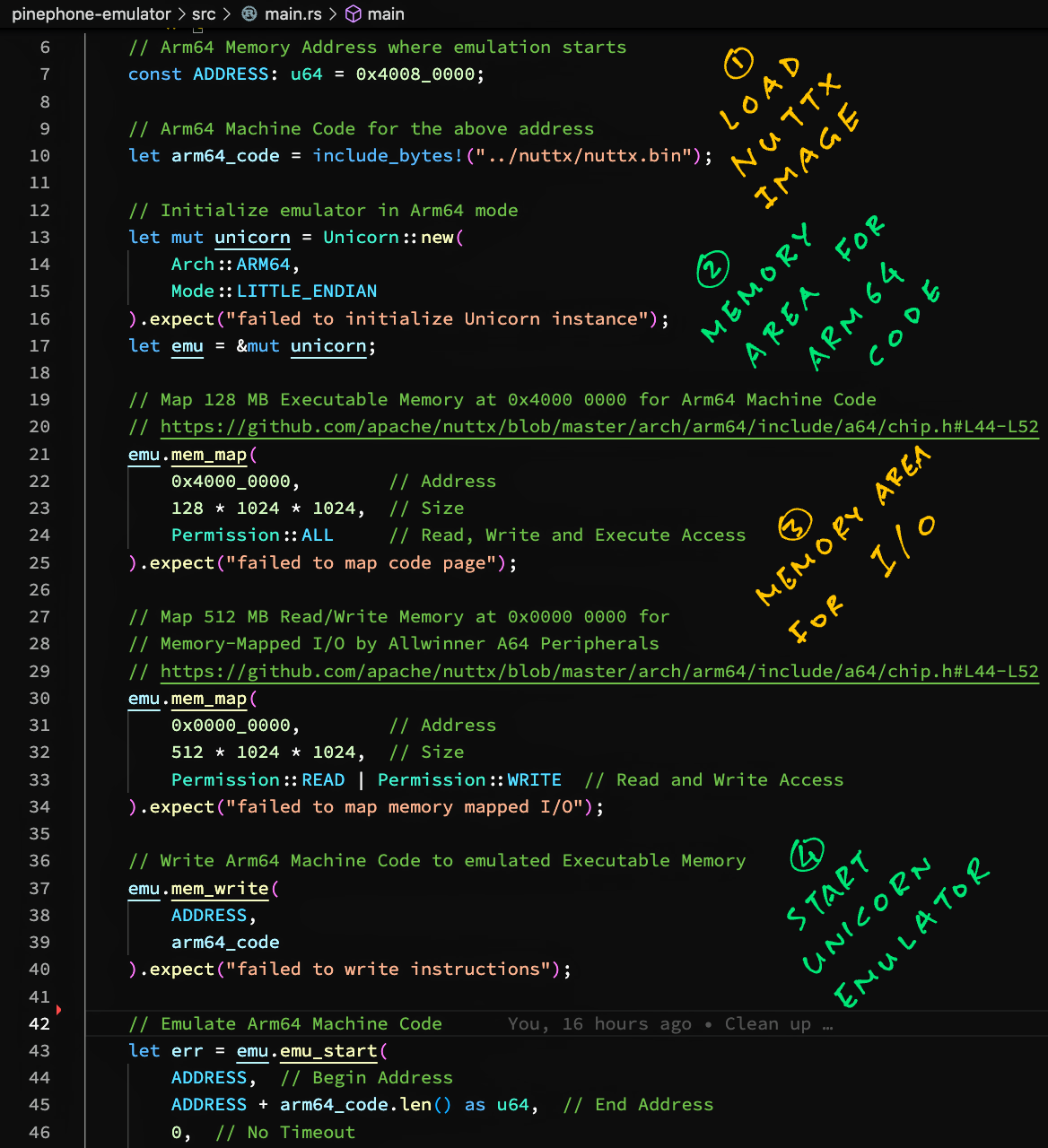Click arm64_code argument on line 39
This screenshot has width=1048, height=1148.
point(225,943)
